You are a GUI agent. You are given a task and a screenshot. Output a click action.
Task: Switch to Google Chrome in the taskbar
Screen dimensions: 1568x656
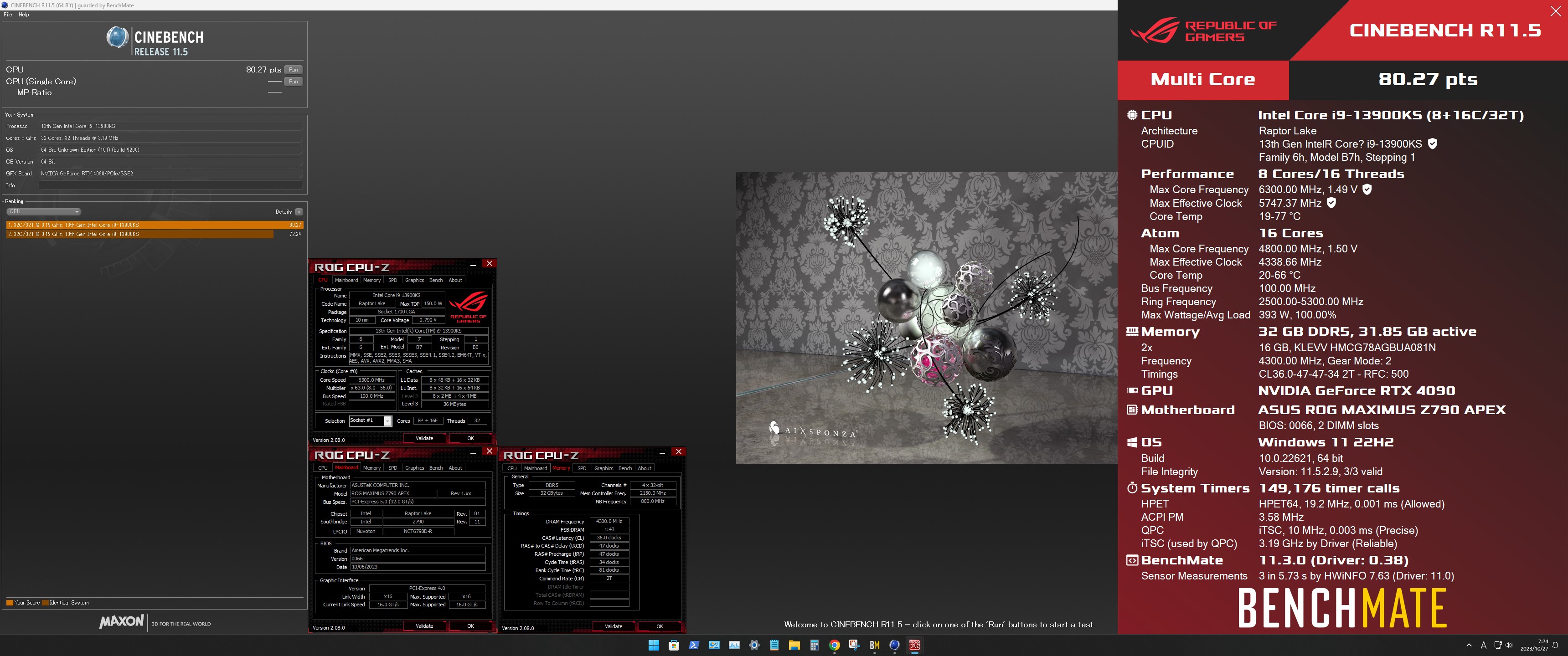(835, 645)
